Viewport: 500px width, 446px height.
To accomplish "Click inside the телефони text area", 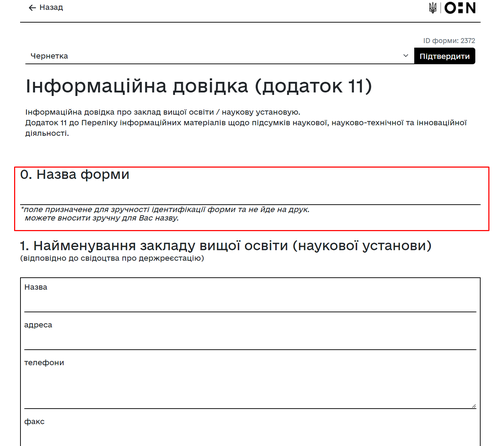I will pos(250,388).
